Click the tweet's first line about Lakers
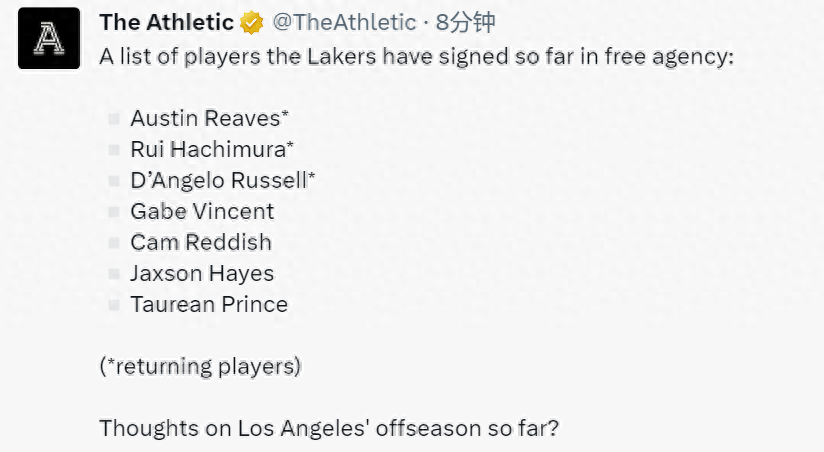Viewport: 824px width, 452px height. [417, 56]
